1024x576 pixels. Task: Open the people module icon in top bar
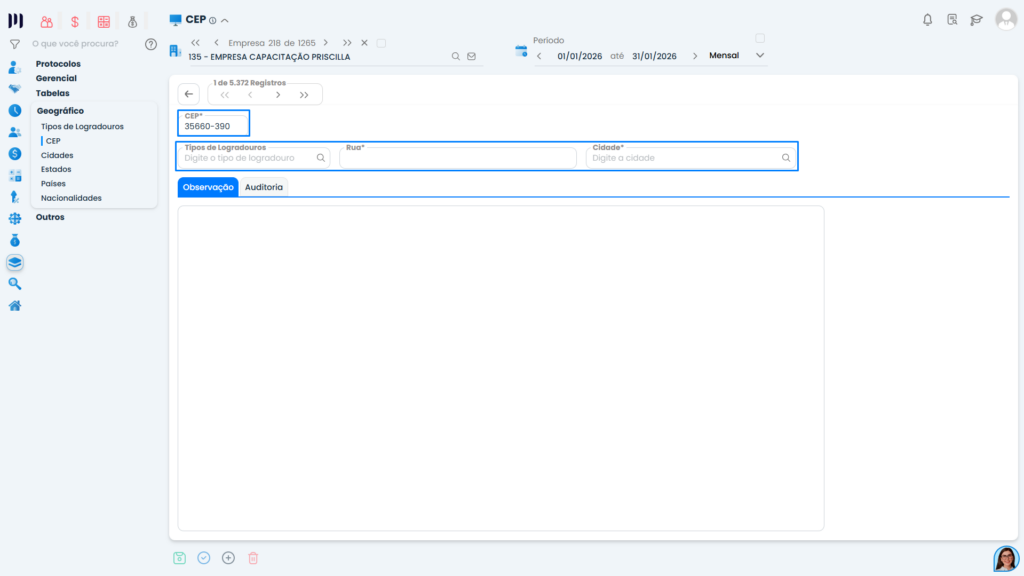(x=46, y=22)
